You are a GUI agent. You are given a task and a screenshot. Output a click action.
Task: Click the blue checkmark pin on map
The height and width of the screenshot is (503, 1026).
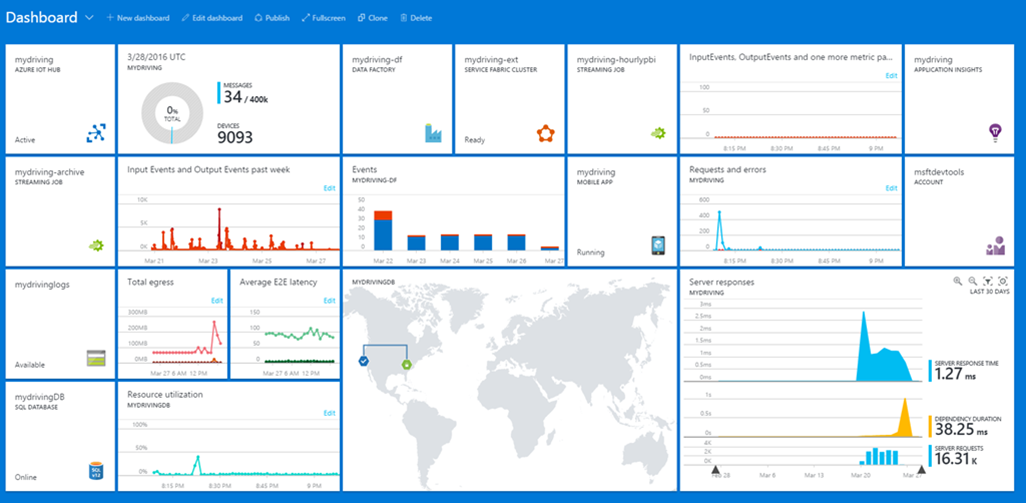[364, 360]
